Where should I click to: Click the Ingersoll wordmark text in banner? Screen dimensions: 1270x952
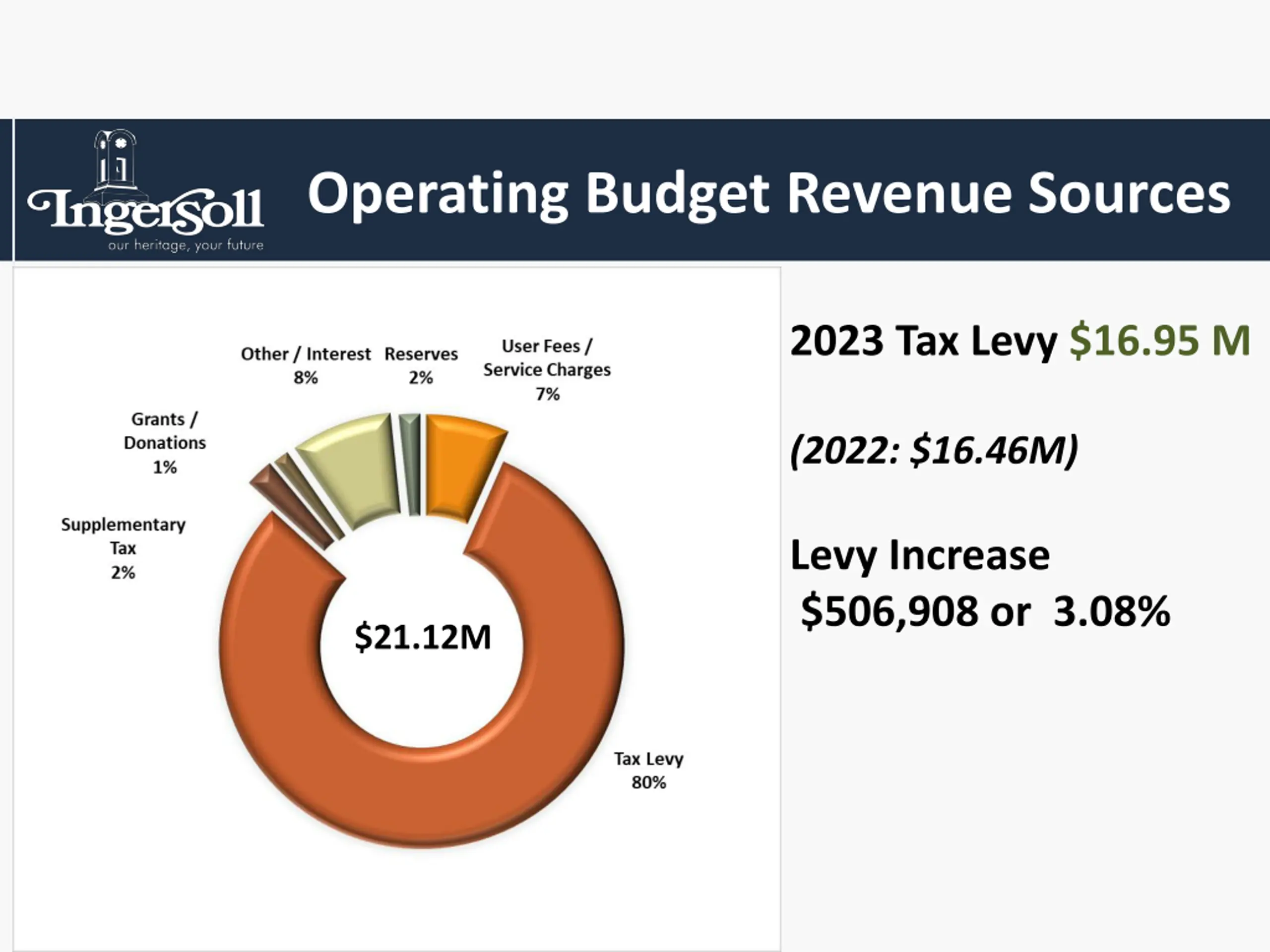[146, 211]
